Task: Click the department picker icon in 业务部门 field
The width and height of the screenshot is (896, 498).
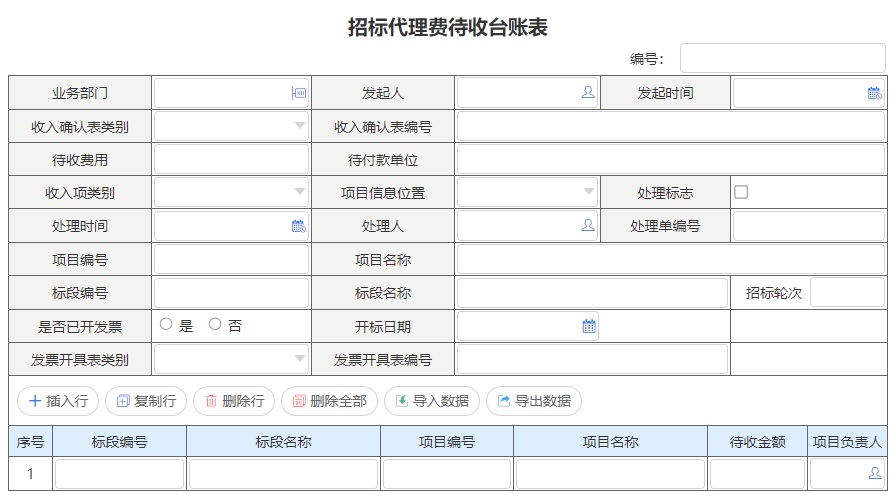Action: (x=298, y=93)
